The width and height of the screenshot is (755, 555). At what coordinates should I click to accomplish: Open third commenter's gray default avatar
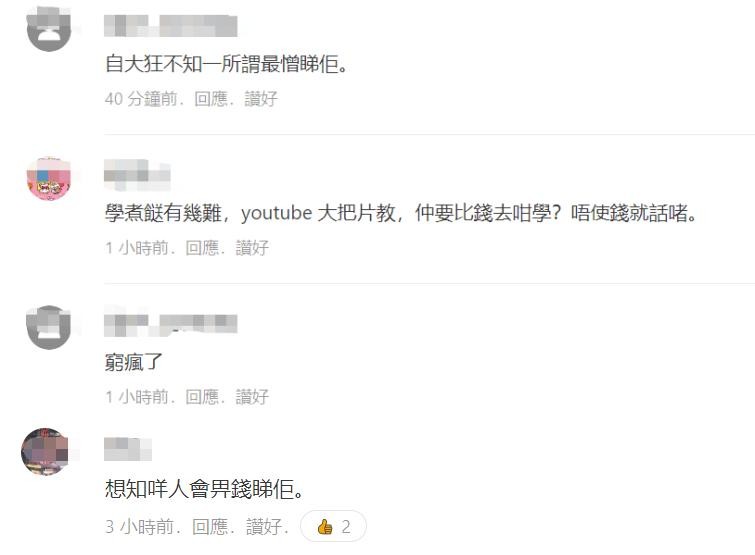click(x=49, y=327)
